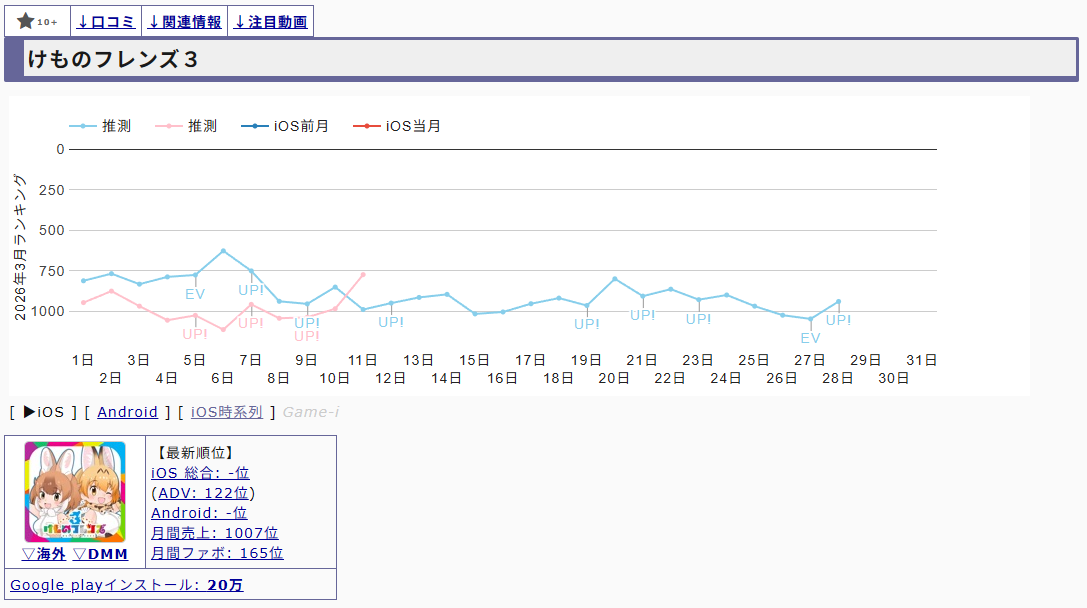Screen dimensions: 1087x608
Task: Jump to the 口コミ section
Action: coord(106,22)
